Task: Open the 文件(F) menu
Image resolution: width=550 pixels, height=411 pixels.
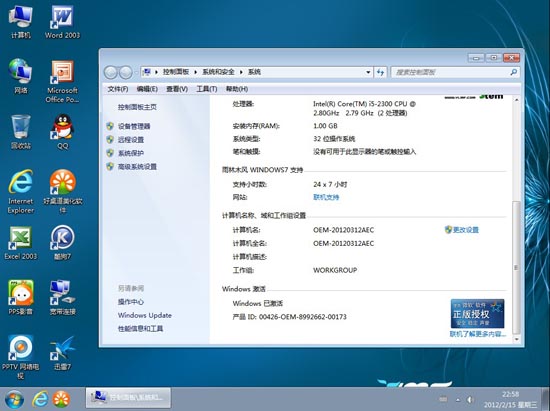Action: click(118, 89)
